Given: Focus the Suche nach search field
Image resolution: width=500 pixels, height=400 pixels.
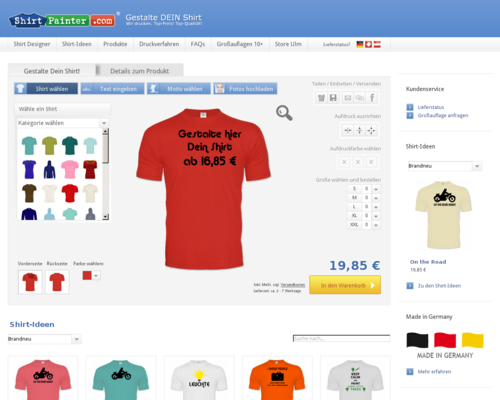Looking at the screenshot, I should tap(341, 338).
